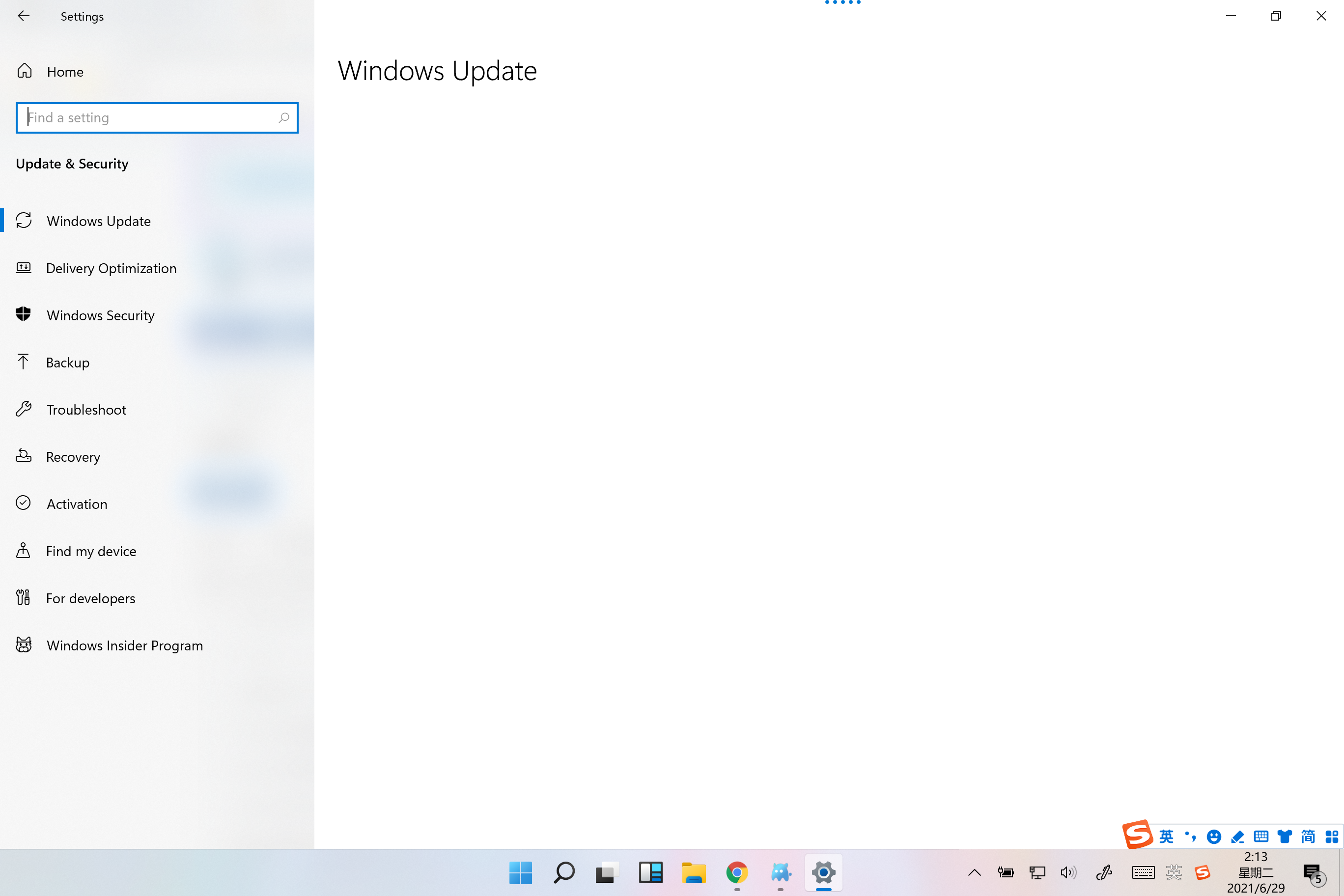The image size is (1344, 896).
Task: Click the Find a setting search box
Action: point(150,118)
